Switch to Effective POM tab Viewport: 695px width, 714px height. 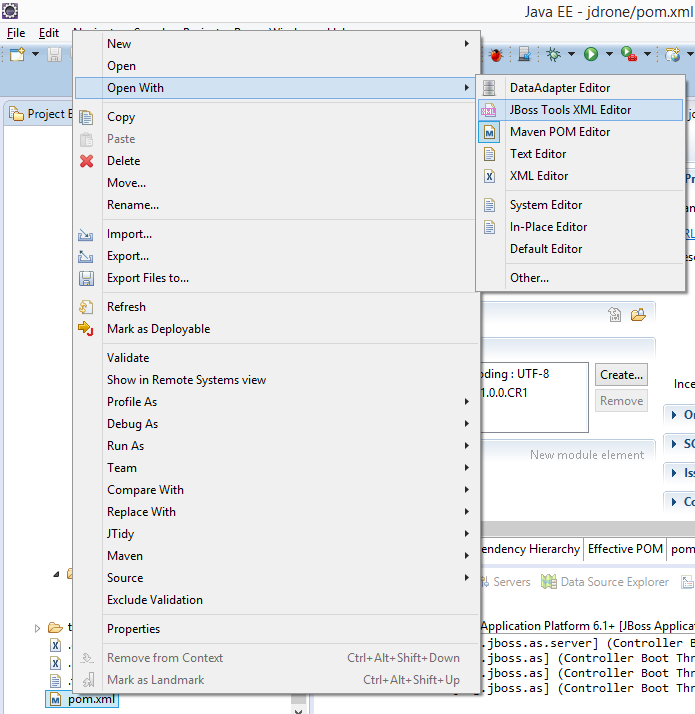(625, 549)
